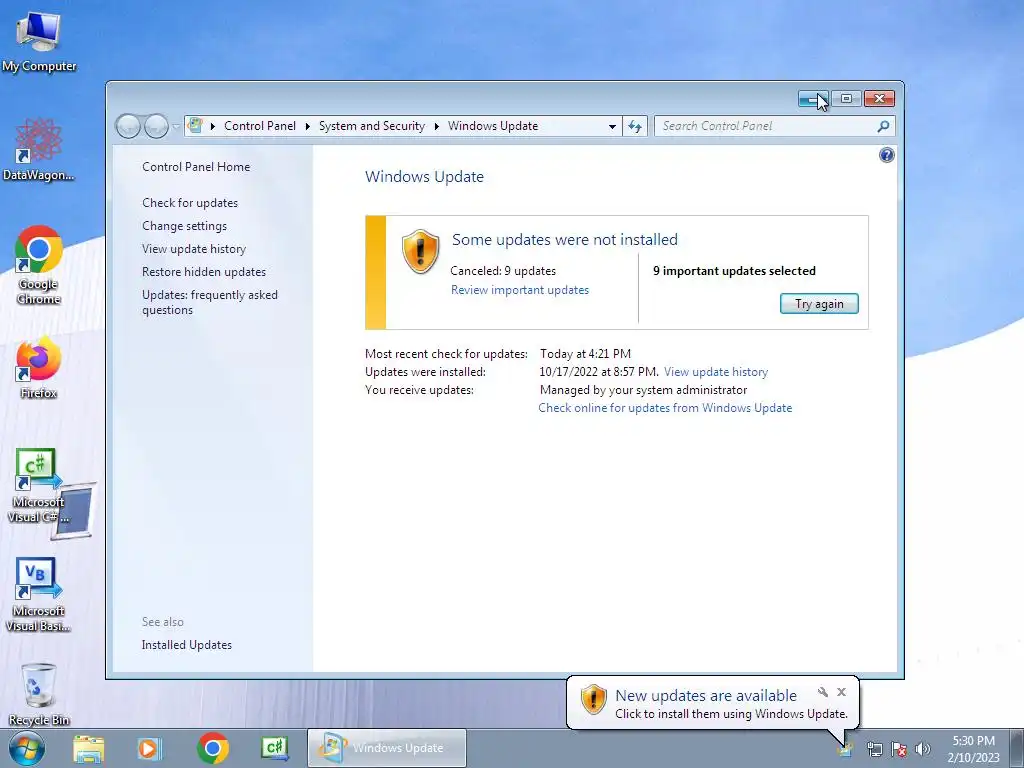
Task: Click View update history beside install date
Action: click(716, 372)
